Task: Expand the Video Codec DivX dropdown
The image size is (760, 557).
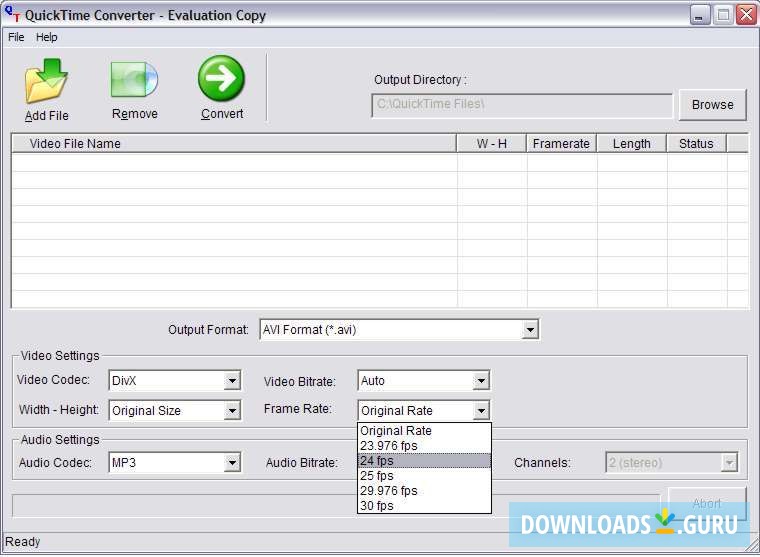Action: point(233,381)
